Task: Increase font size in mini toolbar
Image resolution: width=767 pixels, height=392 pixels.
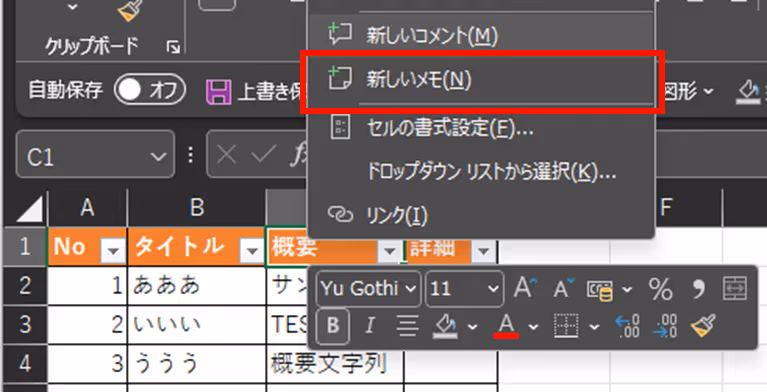Action: coord(525,288)
